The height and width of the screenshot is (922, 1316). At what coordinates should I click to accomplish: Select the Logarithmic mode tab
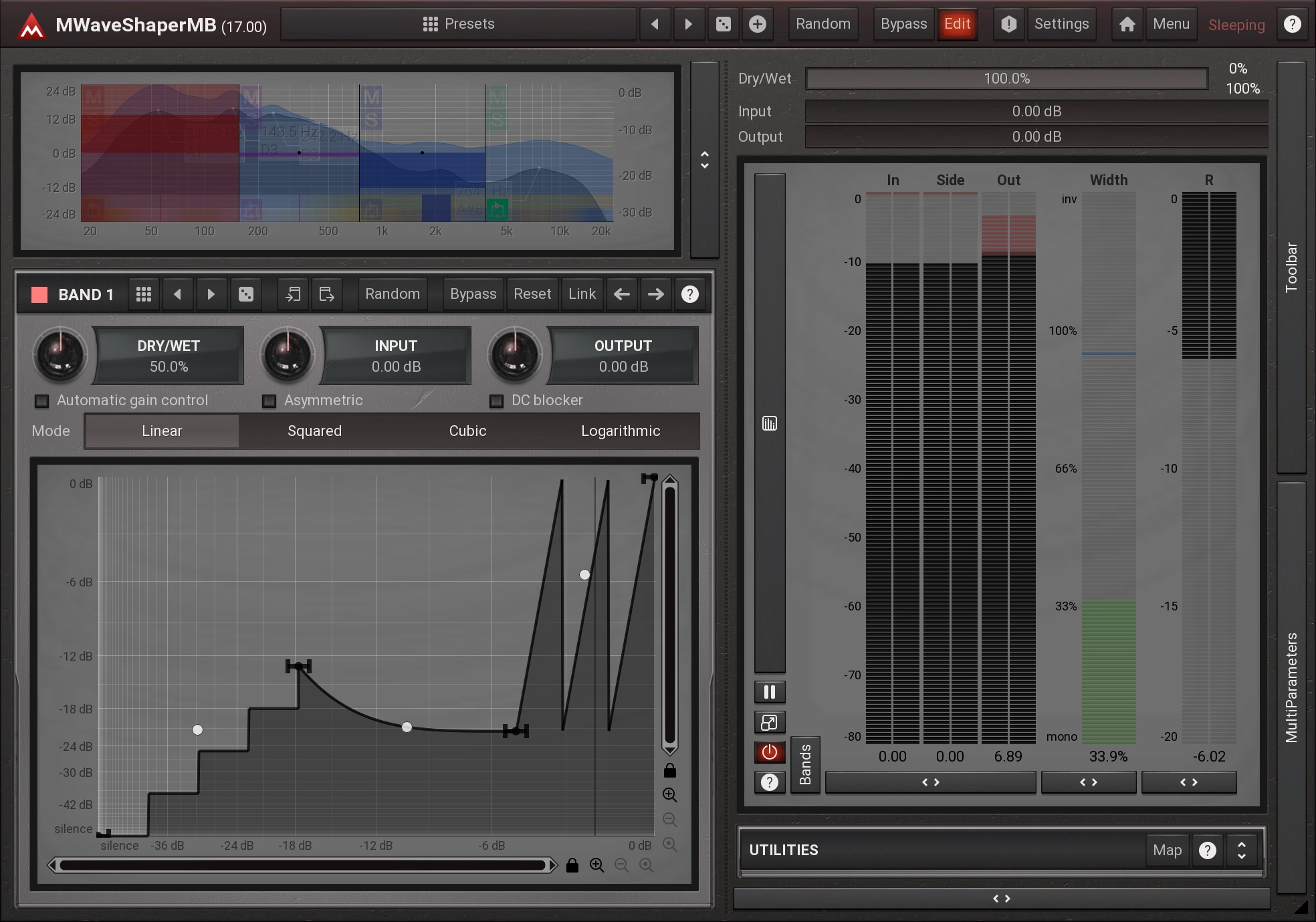click(x=621, y=431)
